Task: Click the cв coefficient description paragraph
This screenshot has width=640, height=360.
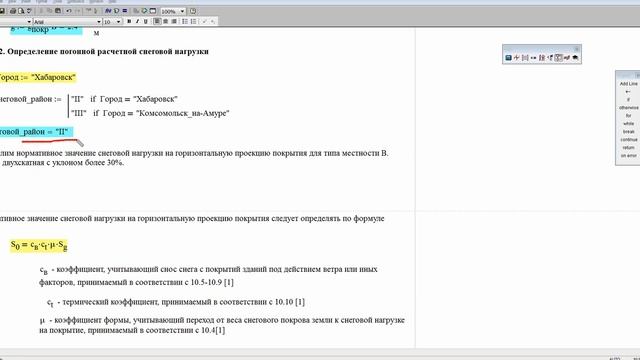Action: pyautogui.click(x=209, y=276)
